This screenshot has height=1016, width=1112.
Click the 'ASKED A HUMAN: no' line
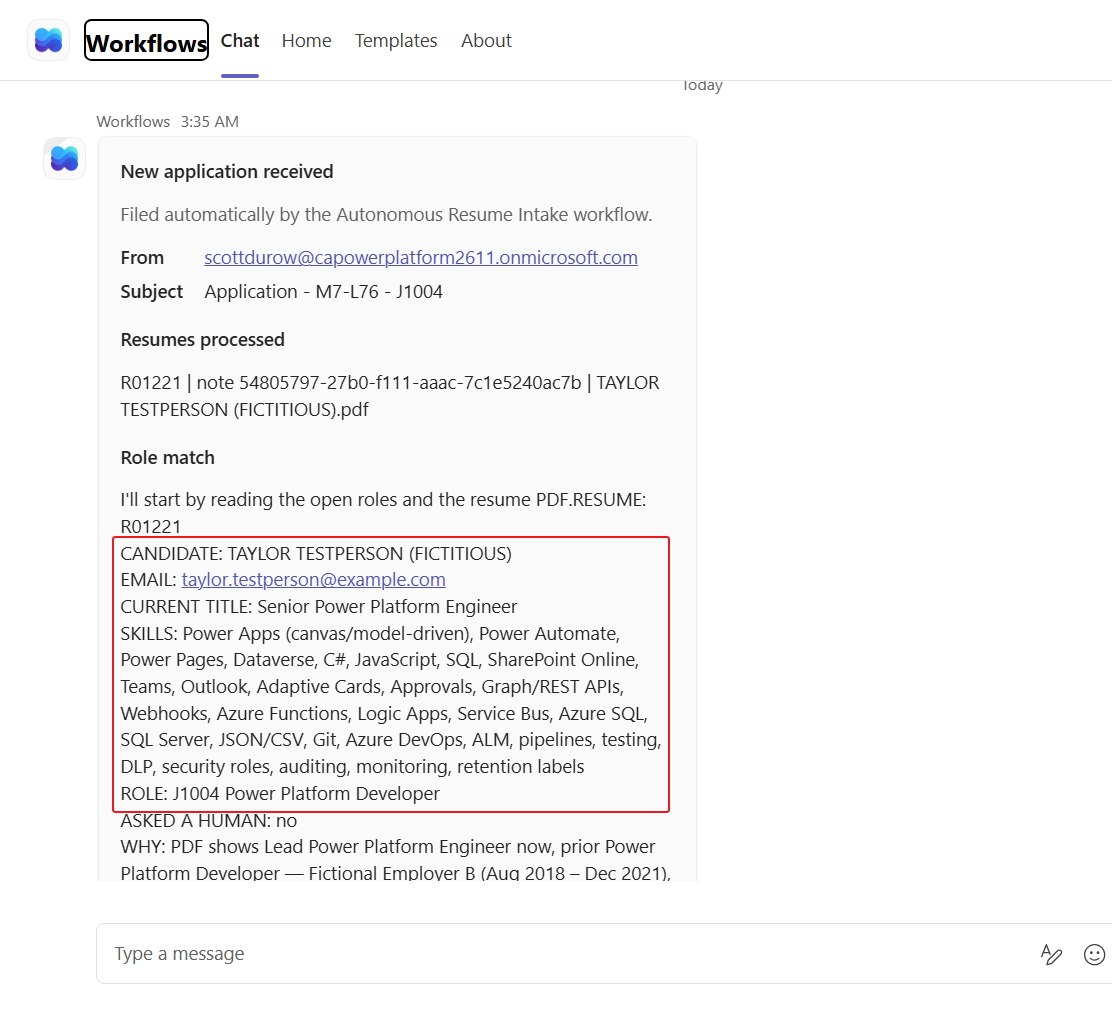208,821
